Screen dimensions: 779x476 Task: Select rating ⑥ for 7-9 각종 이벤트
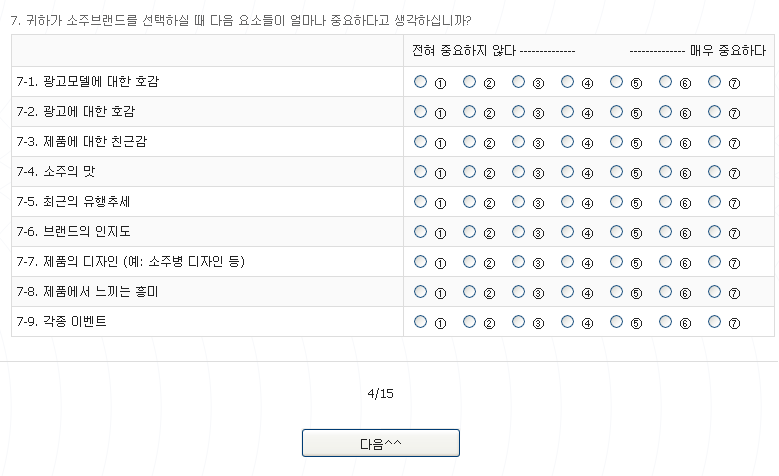point(665,322)
